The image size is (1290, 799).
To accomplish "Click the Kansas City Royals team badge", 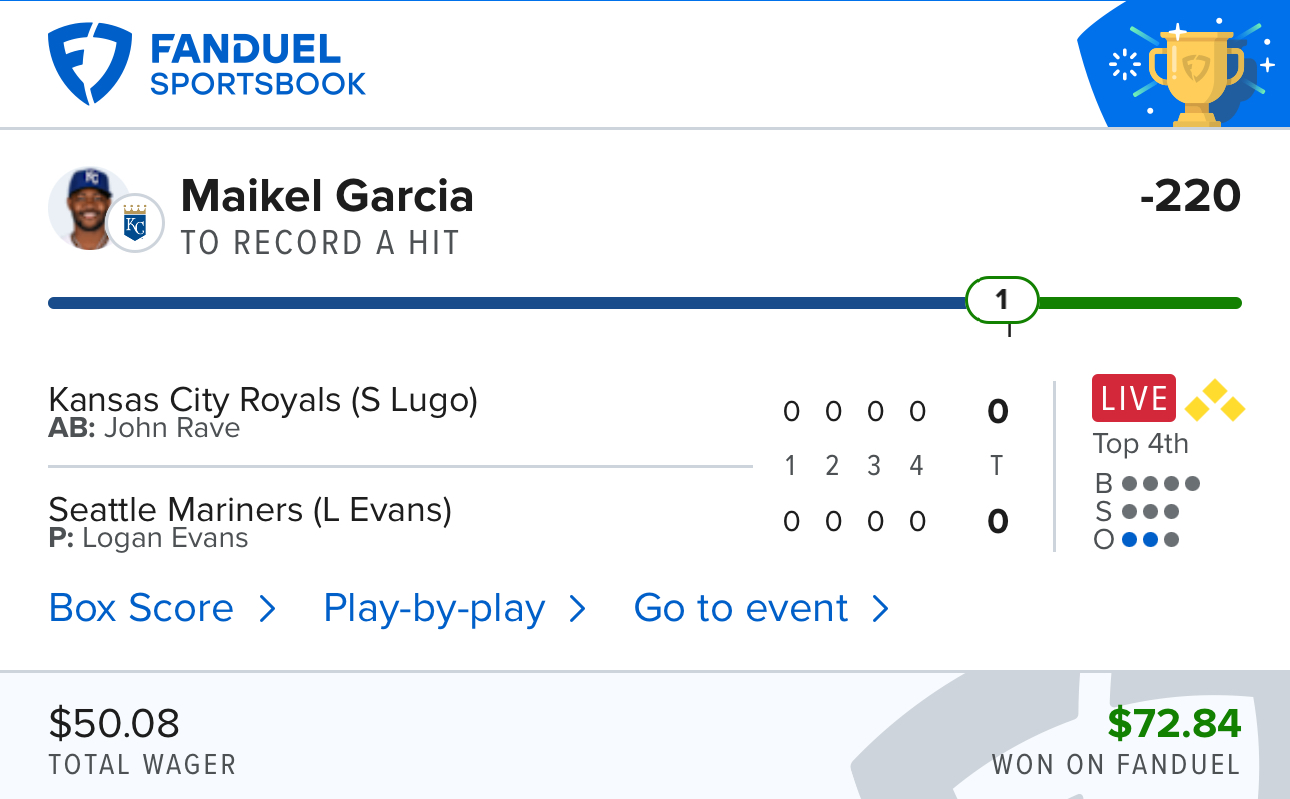I will [x=134, y=222].
